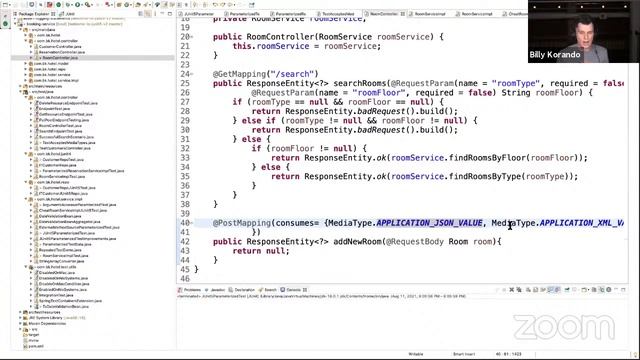
Task: Click cursor position 40 : 61 in status bar
Action: tap(509, 354)
